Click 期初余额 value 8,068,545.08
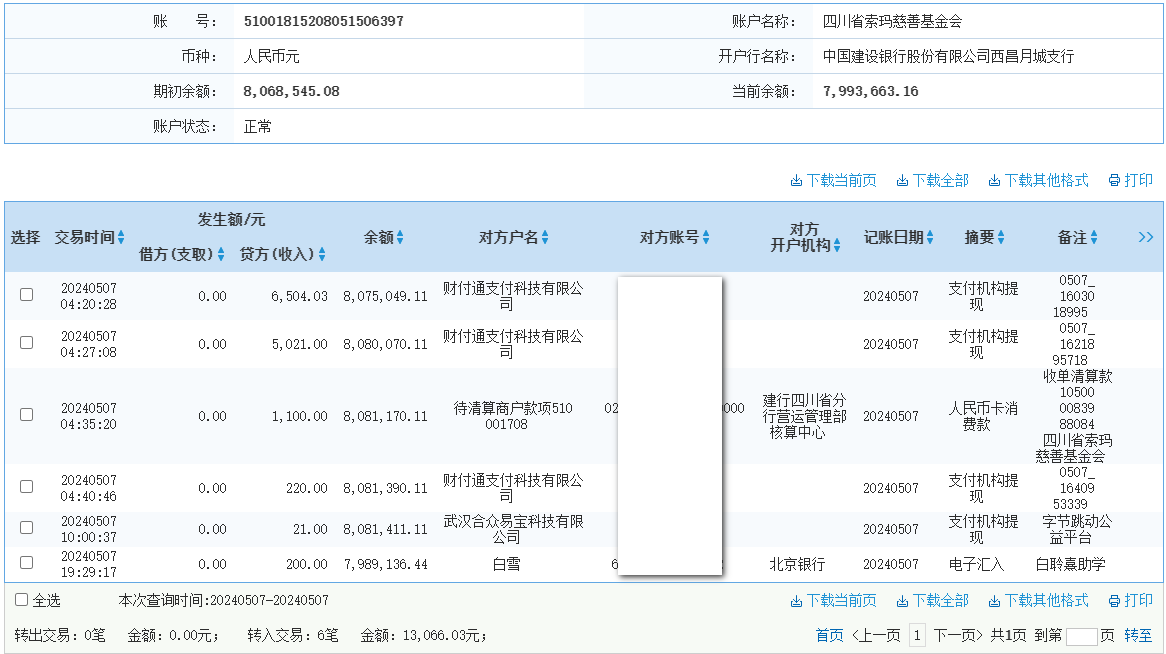 click(291, 92)
